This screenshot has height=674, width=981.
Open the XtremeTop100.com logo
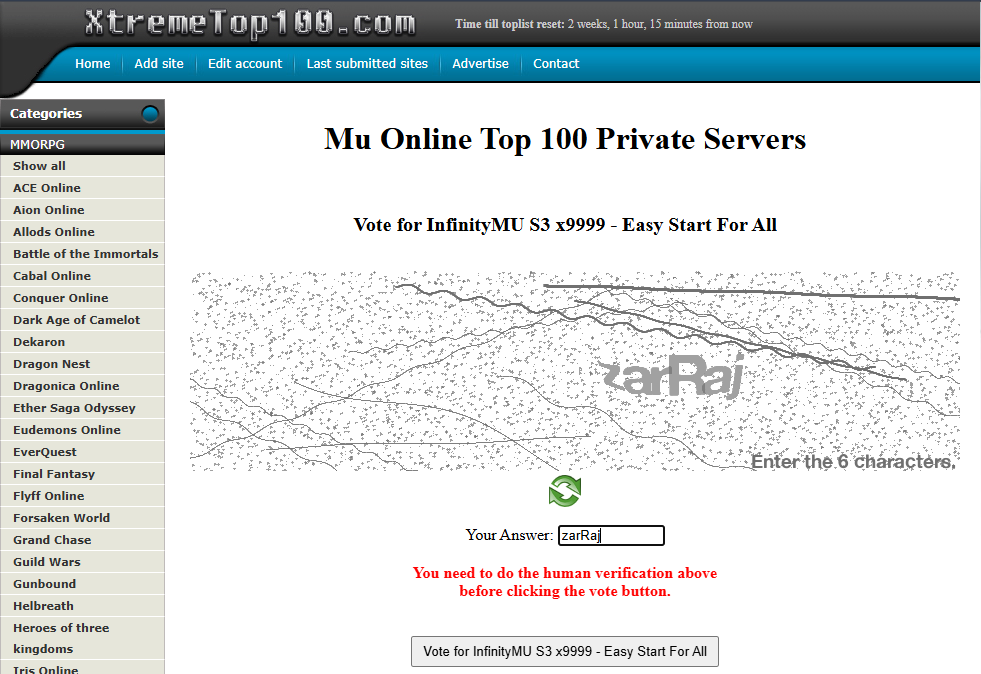250,23
